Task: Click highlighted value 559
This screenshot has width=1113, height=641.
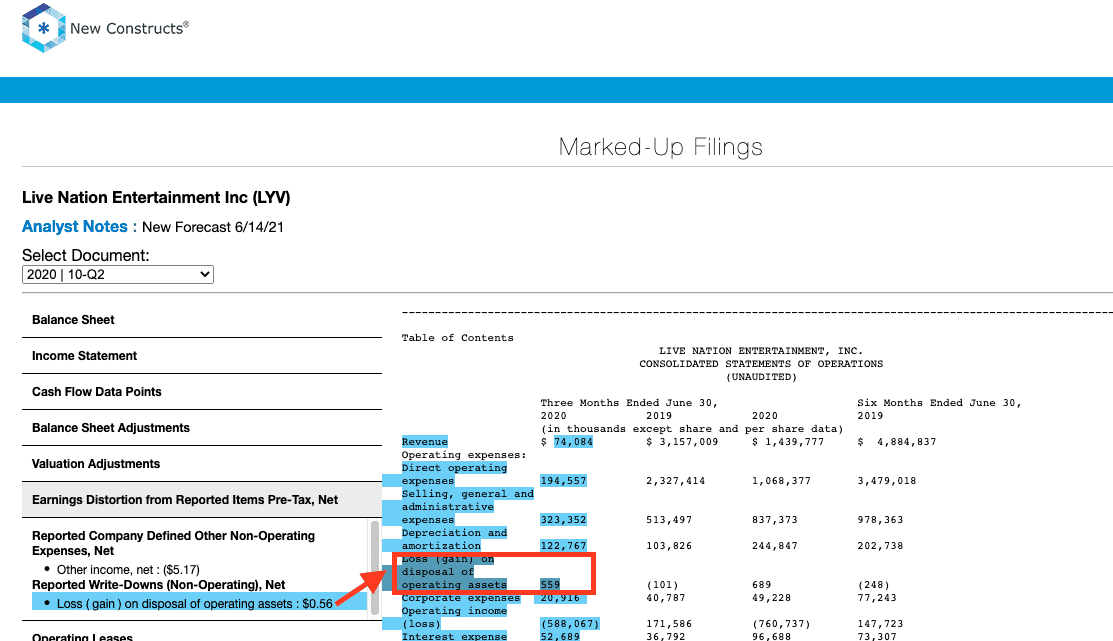Action: tap(550, 585)
